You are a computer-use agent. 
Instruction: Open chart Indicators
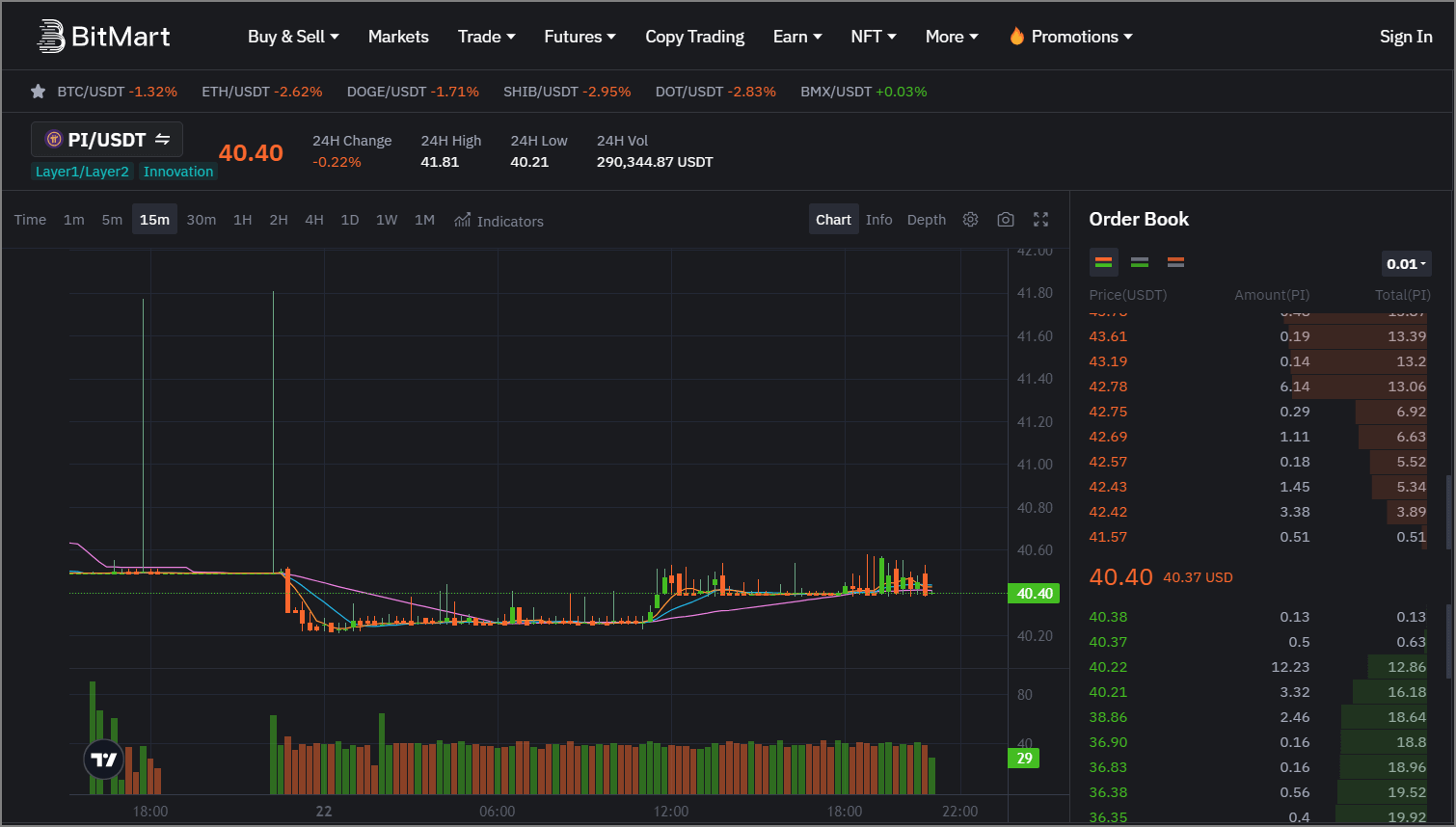pos(499,221)
